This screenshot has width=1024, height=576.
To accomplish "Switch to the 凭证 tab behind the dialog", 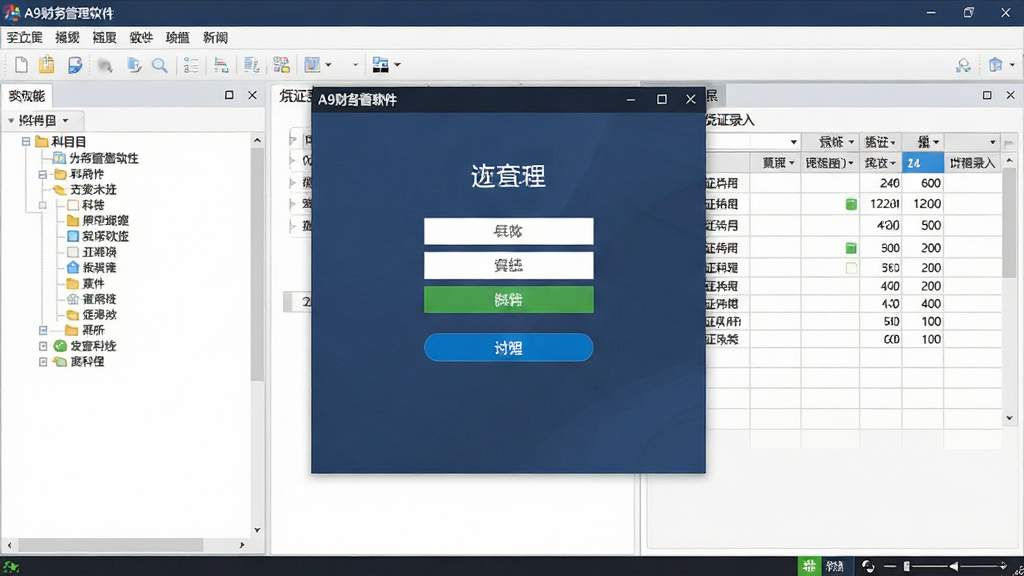I will click(x=295, y=96).
